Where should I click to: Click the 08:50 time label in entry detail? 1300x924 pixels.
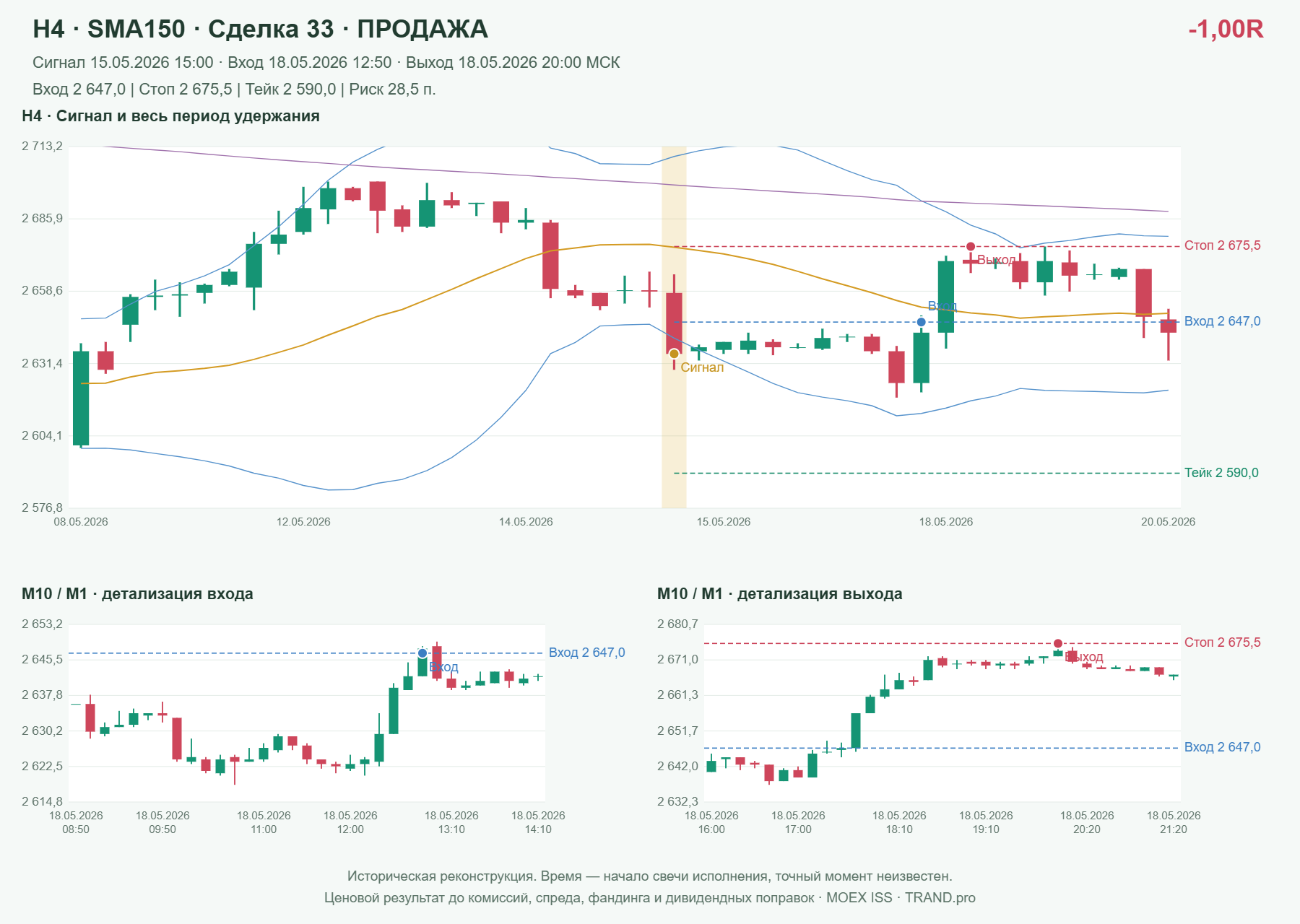pos(76,829)
